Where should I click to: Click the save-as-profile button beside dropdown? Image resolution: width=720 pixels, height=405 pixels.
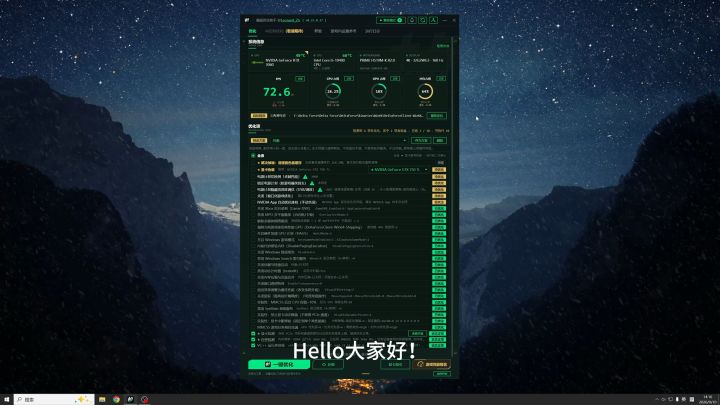[x=421, y=141]
